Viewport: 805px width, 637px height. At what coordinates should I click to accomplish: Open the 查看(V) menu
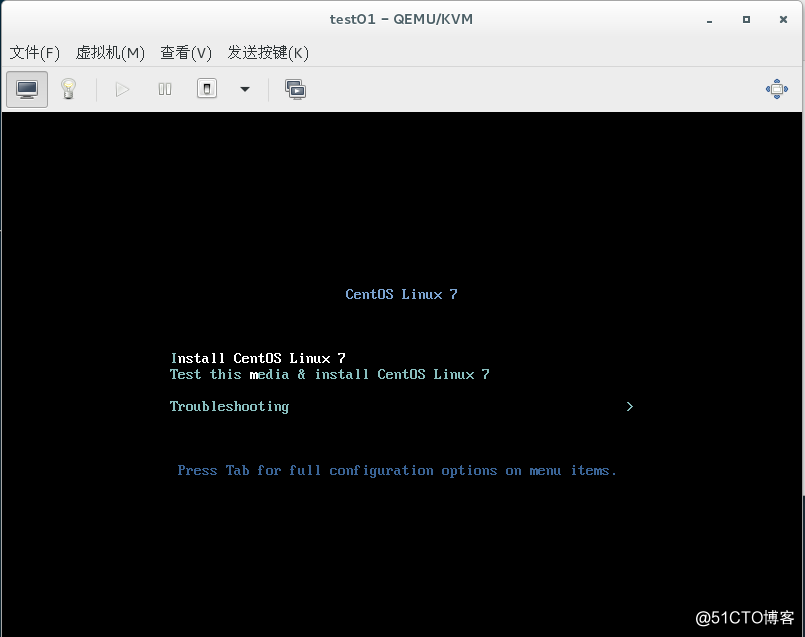[x=186, y=52]
